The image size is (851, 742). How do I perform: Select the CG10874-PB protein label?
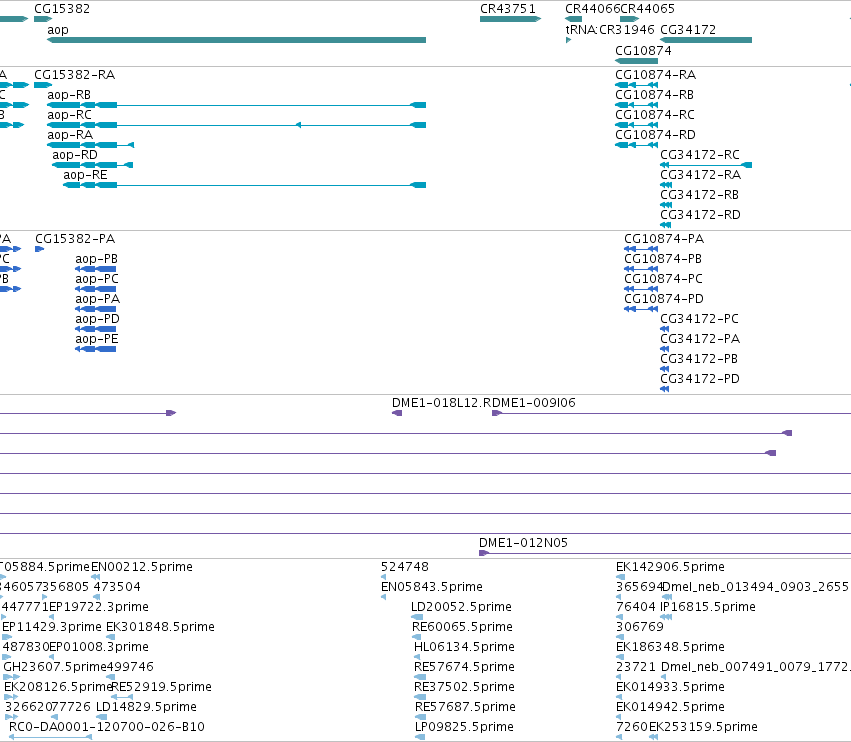pos(663,259)
